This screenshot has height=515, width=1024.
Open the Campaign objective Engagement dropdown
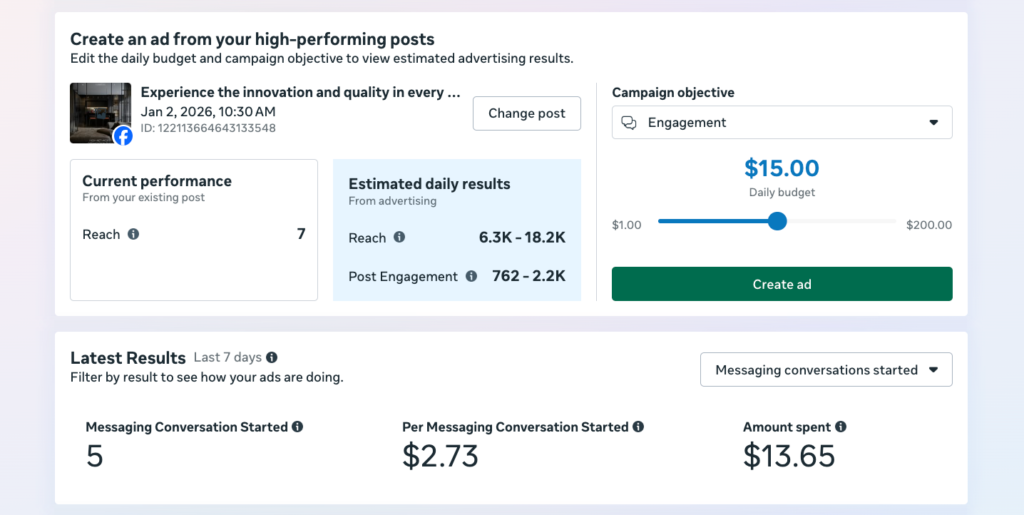(782, 123)
